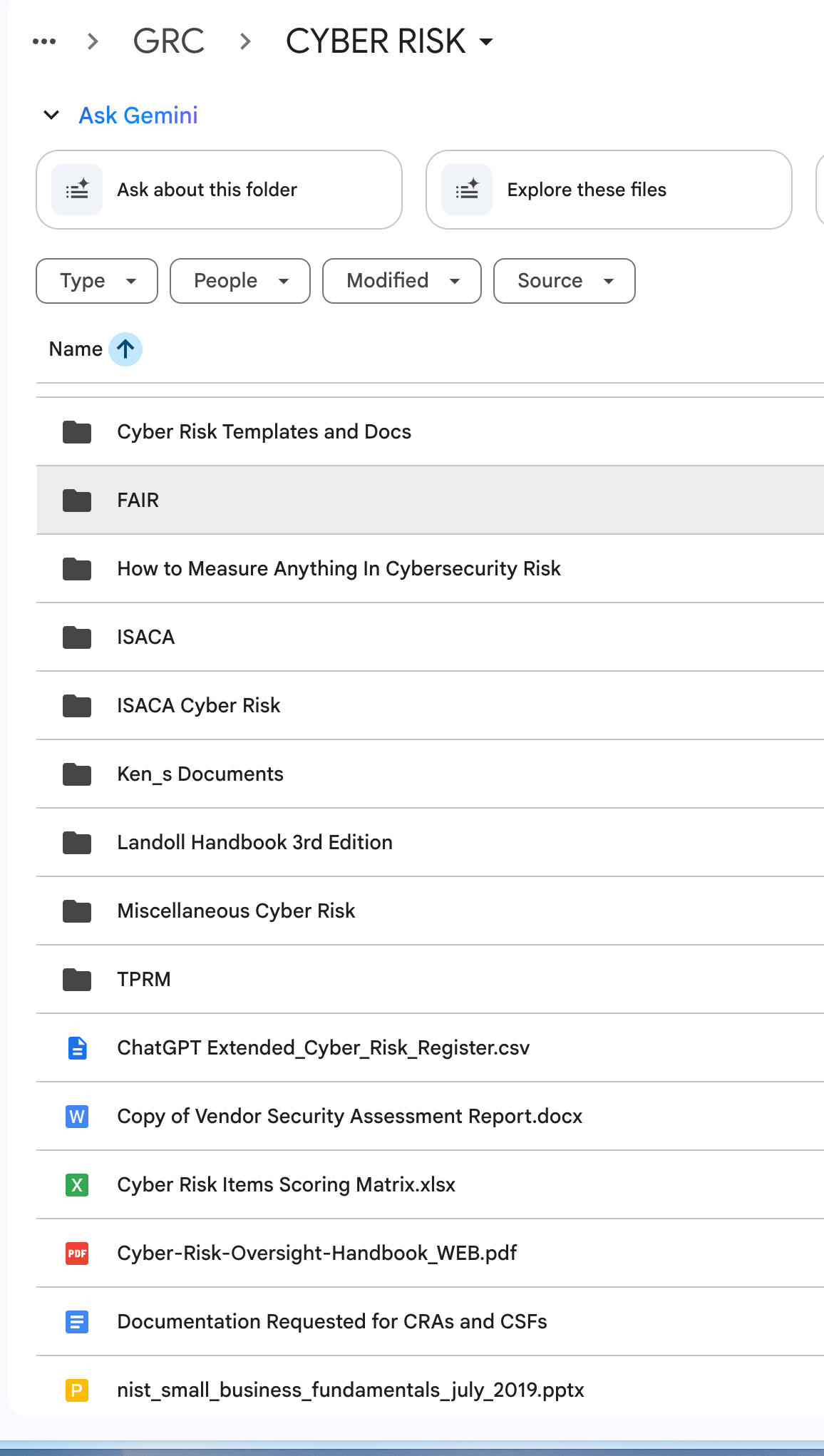The width and height of the screenshot is (824, 1456).
Task: Select Copy of Vendor Security Assessment Report.docx
Action: point(350,1117)
